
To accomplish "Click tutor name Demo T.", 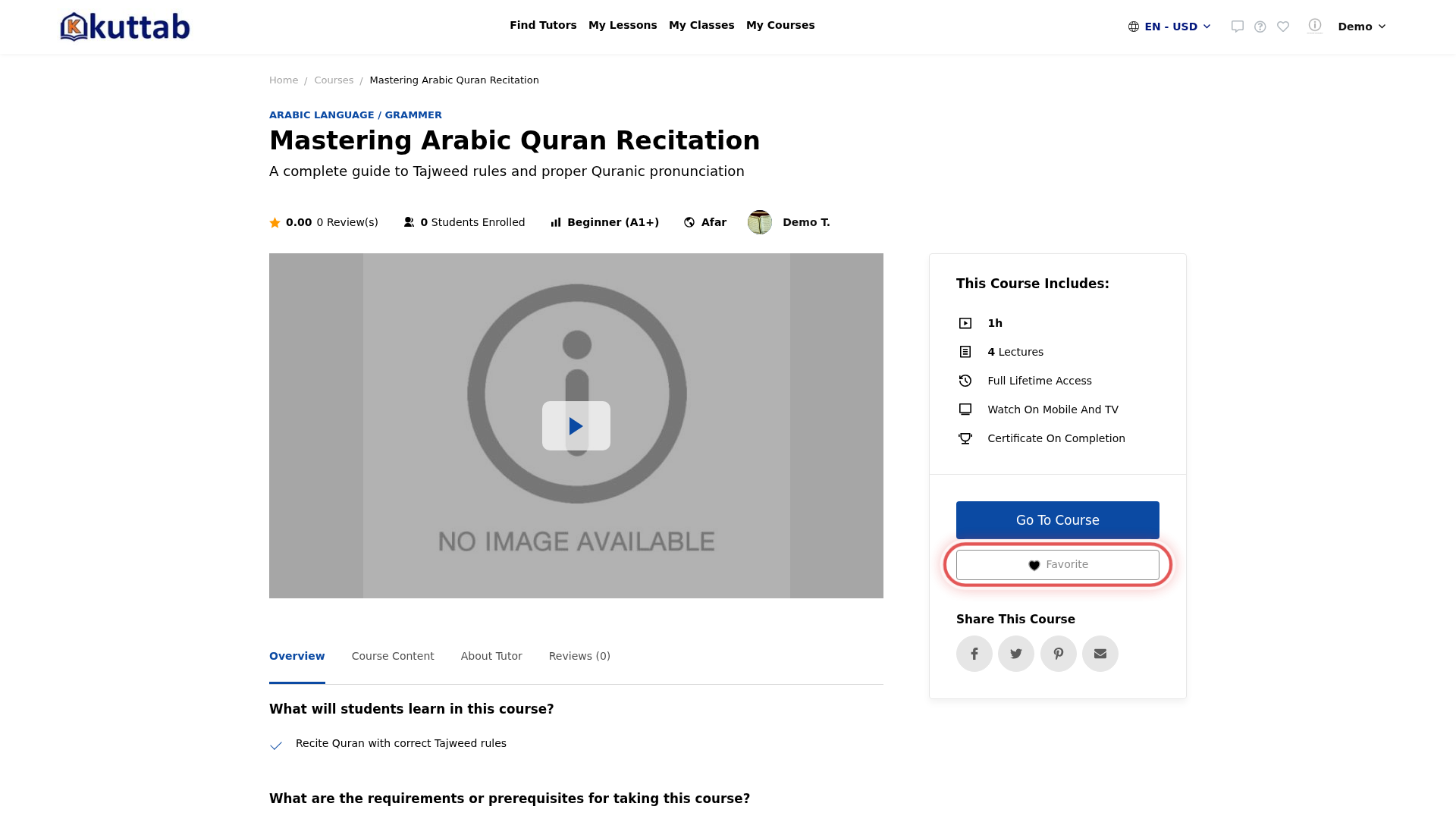I will click(x=806, y=222).
